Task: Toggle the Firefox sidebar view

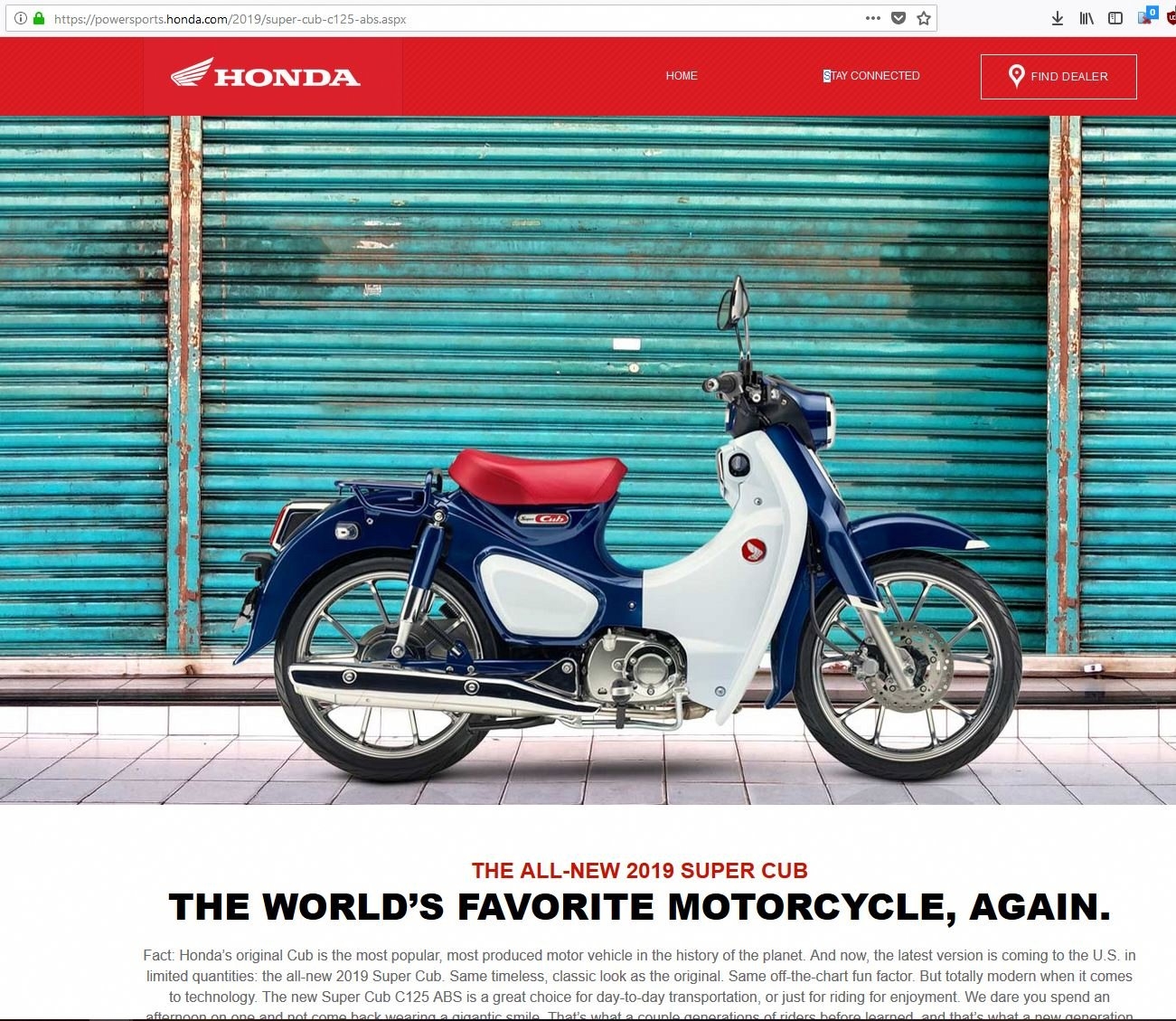Action: [x=1115, y=18]
